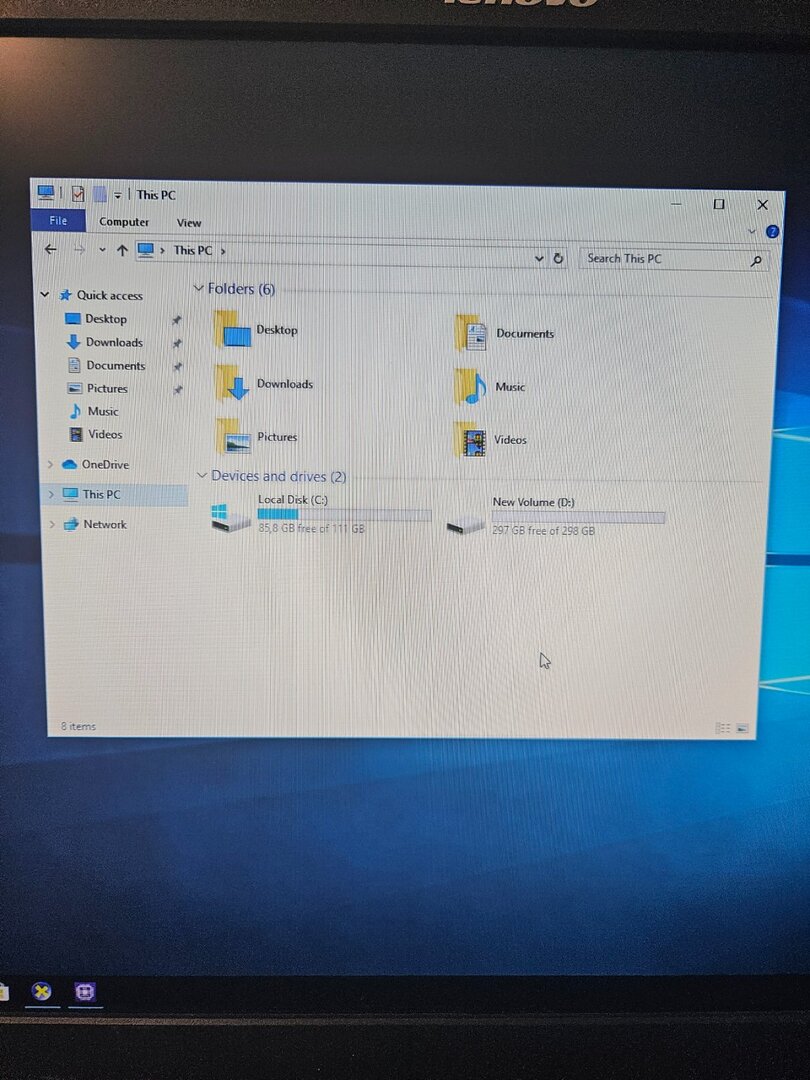Expand the Network tree node
The height and width of the screenshot is (1080, 810).
pos(52,524)
